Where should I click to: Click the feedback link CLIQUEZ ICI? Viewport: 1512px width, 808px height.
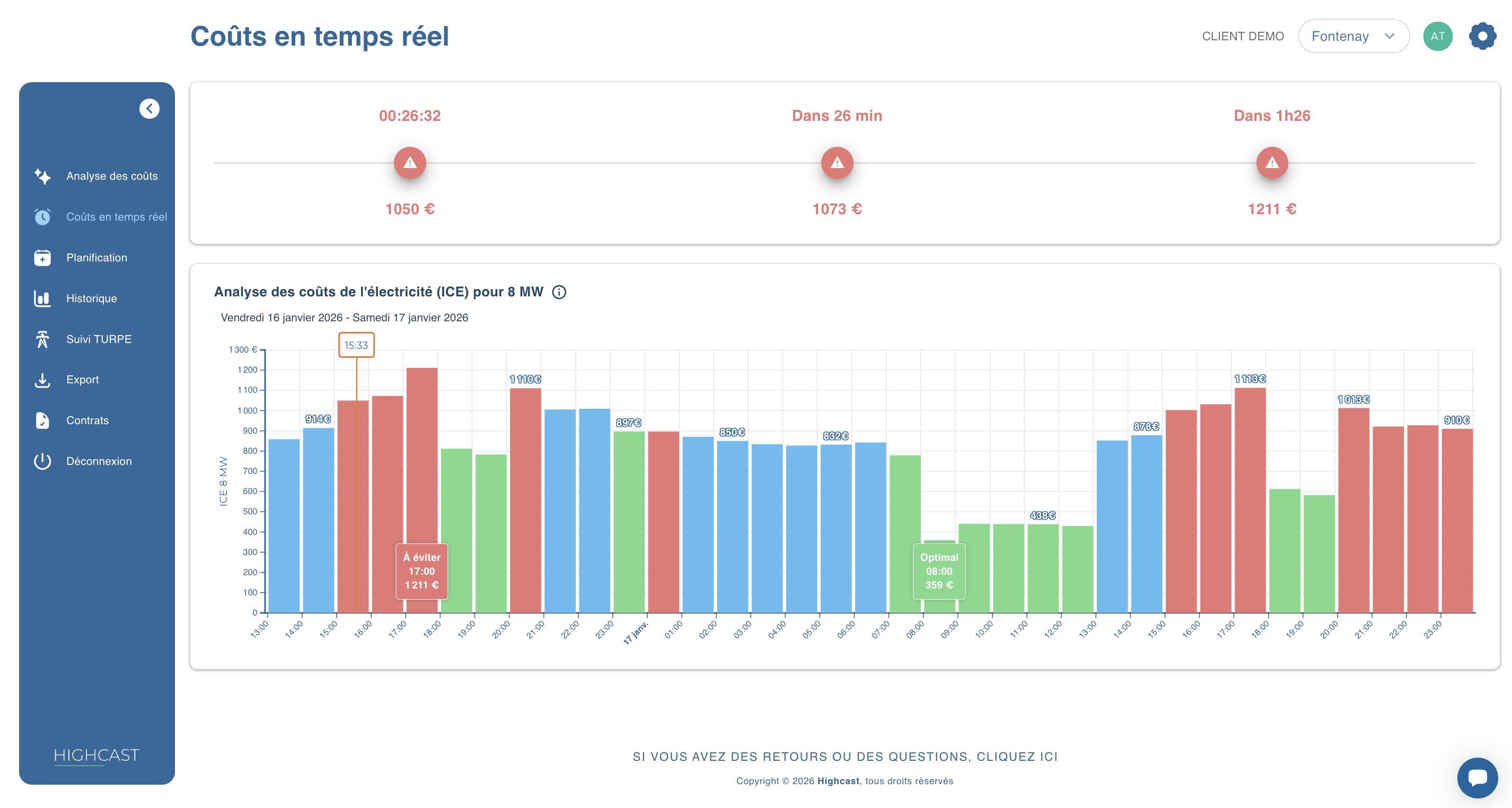pos(845,757)
